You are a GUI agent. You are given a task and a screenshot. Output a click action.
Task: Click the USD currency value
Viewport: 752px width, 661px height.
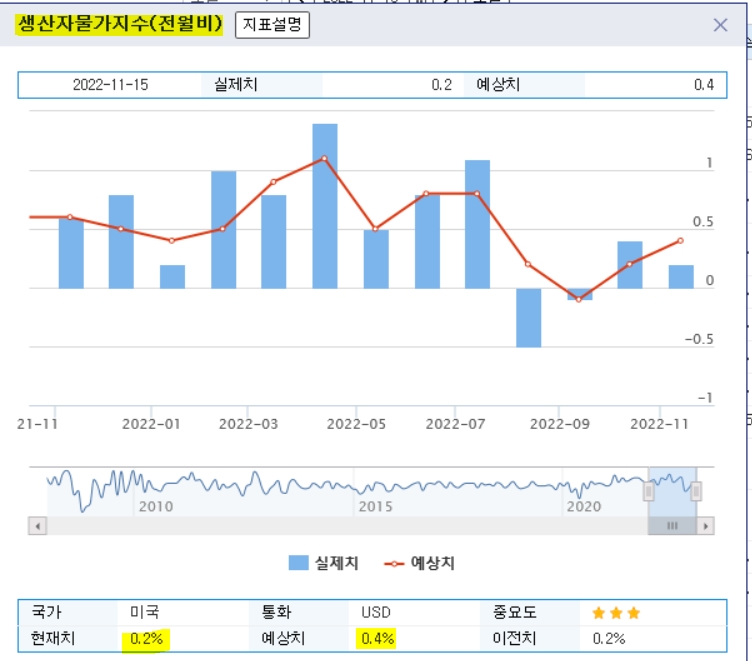(x=376, y=613)
